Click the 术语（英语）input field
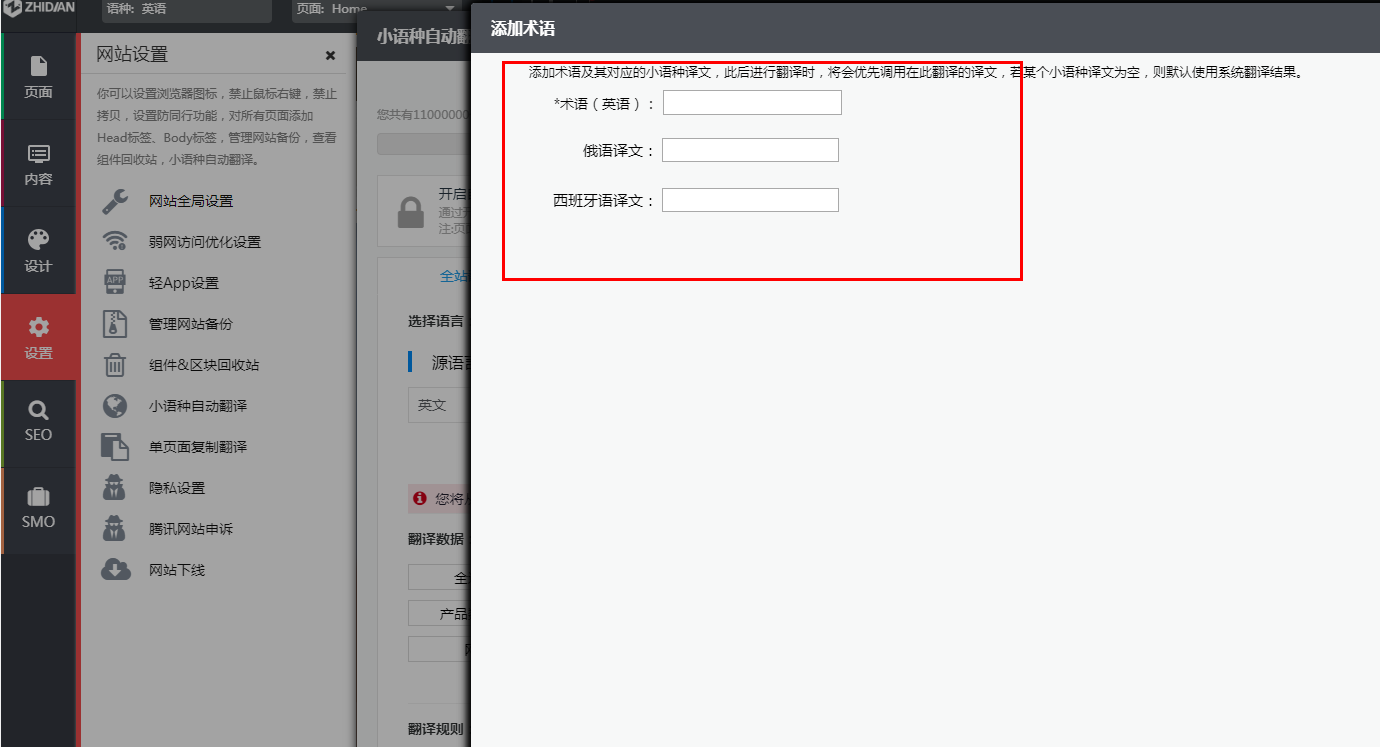The width and height of the screenshot is (1380, 747). (x=752, y=102)
